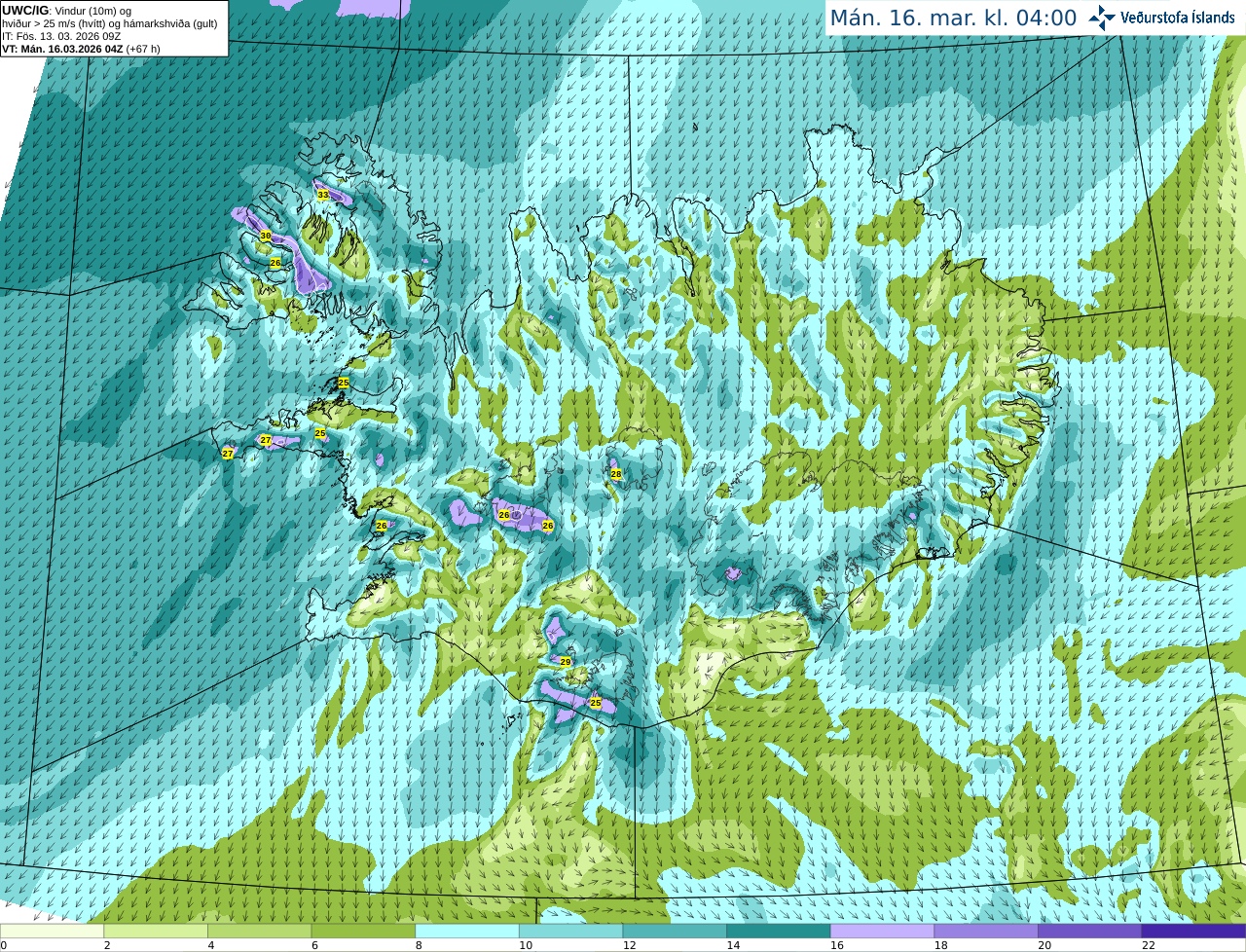Pick the 16–18 m/s light purple swatch

point(882,932)
